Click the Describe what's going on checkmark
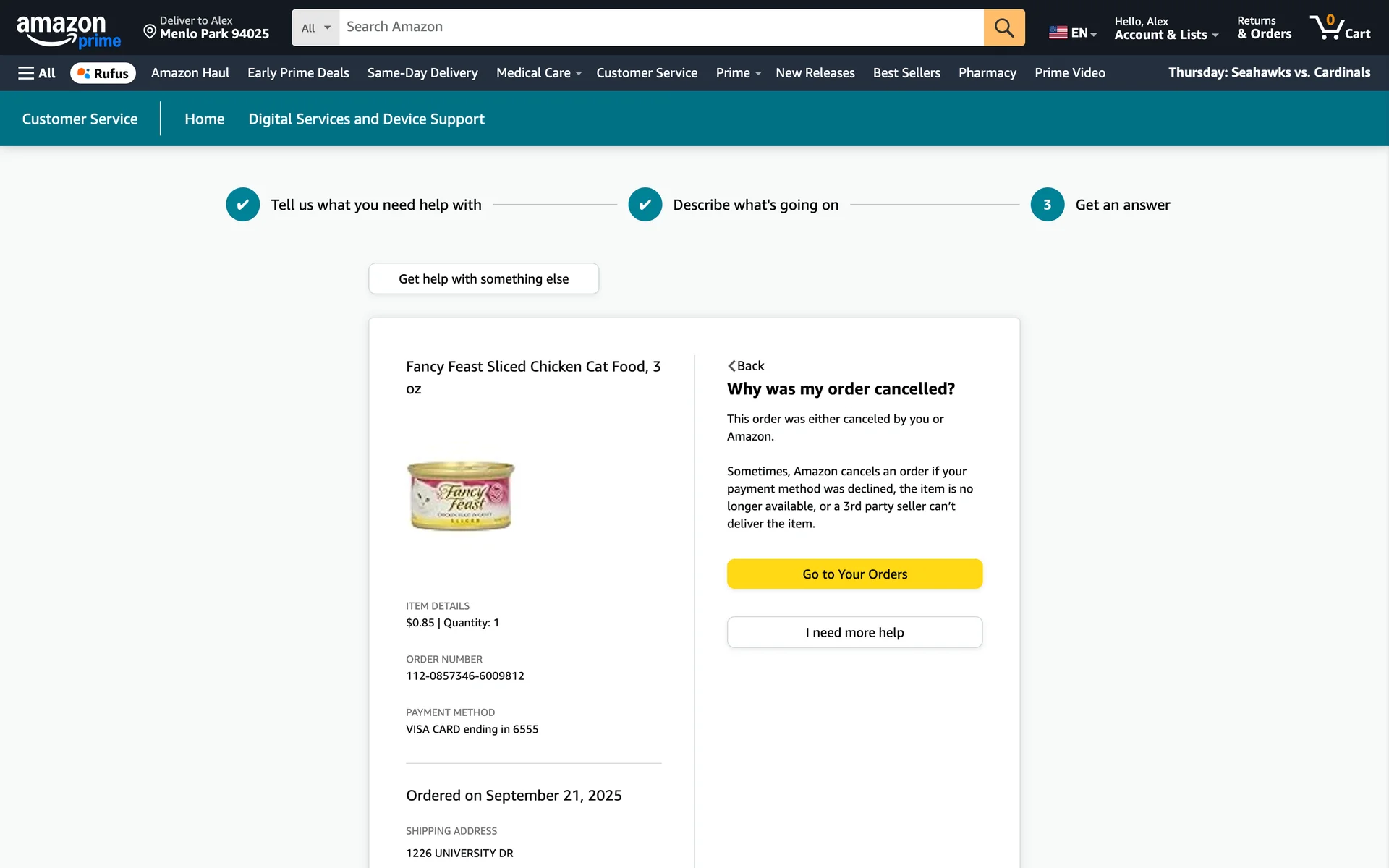This screenshot has height=868, width=1389. [x=645, y=205]
